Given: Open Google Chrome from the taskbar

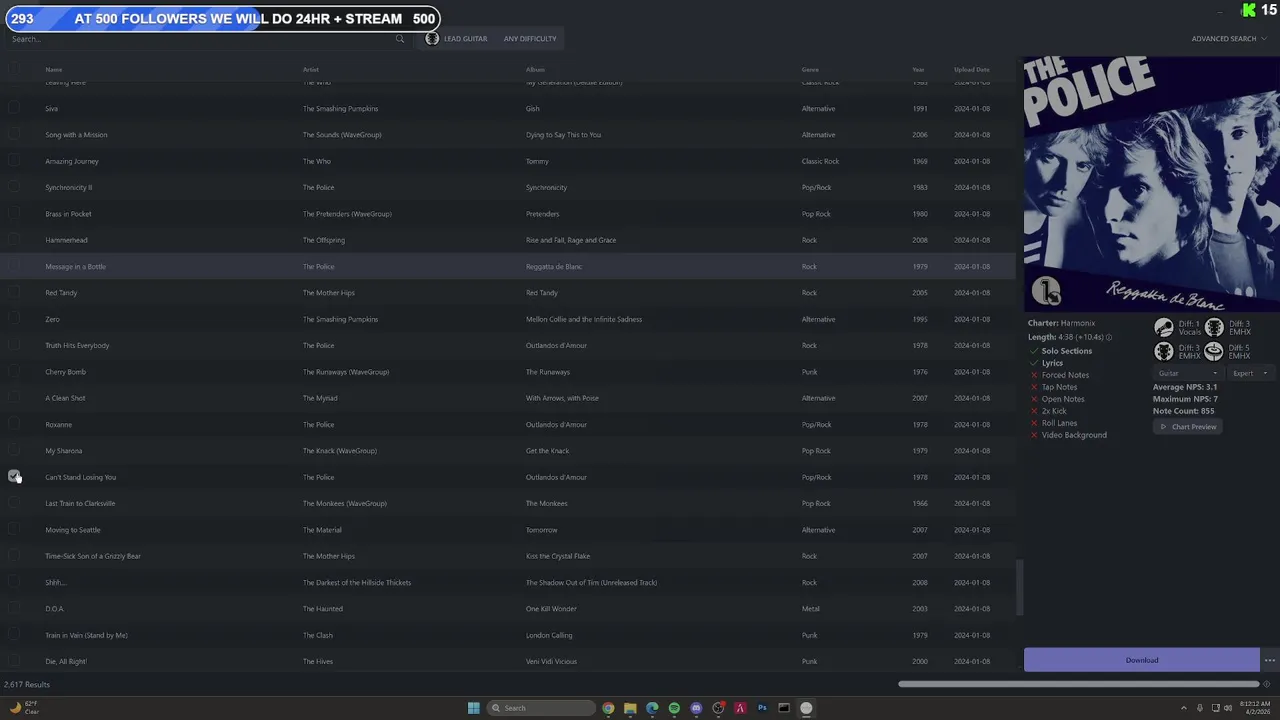Looking at the screenshot, I should (608, 708).
